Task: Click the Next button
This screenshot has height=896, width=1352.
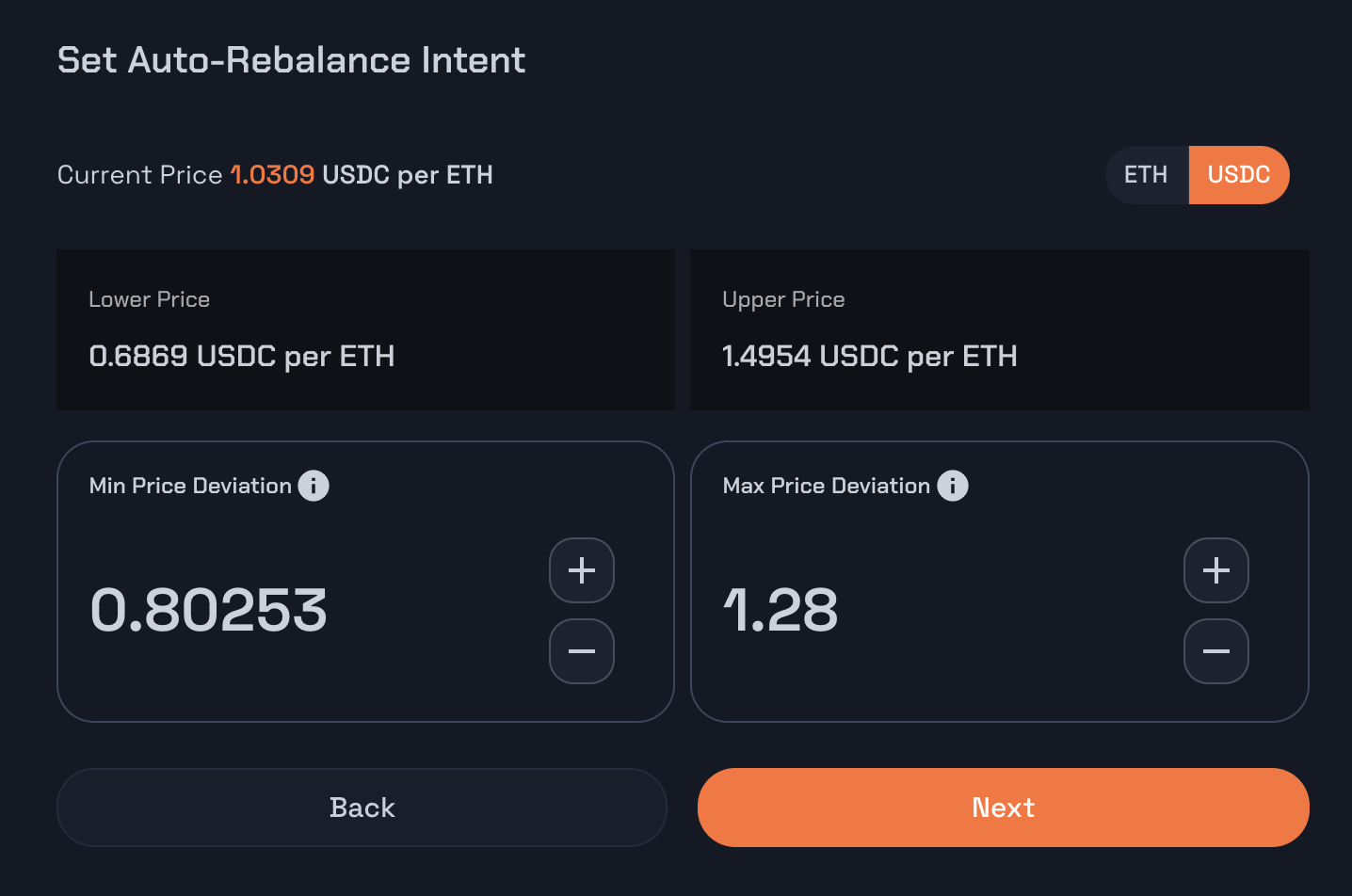Action: [x=1004, y=808]
